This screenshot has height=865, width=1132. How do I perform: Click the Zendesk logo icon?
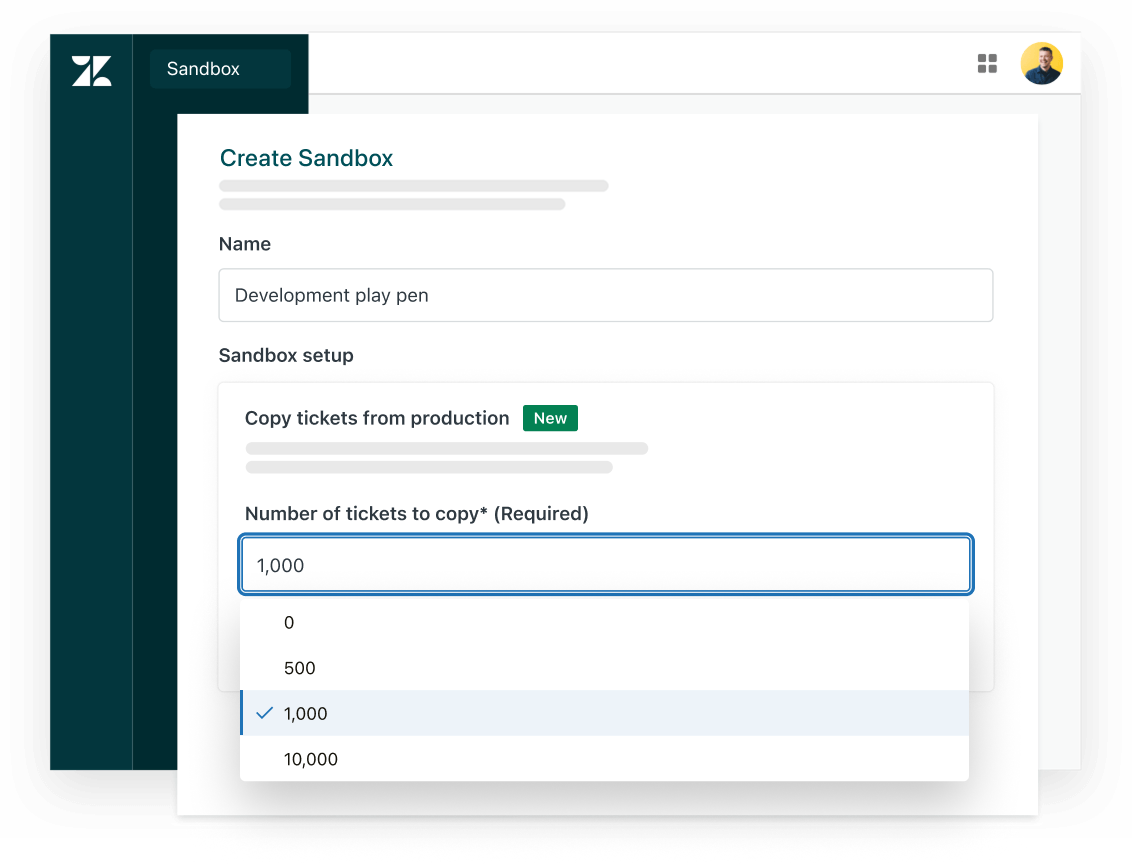click(91, 70)
